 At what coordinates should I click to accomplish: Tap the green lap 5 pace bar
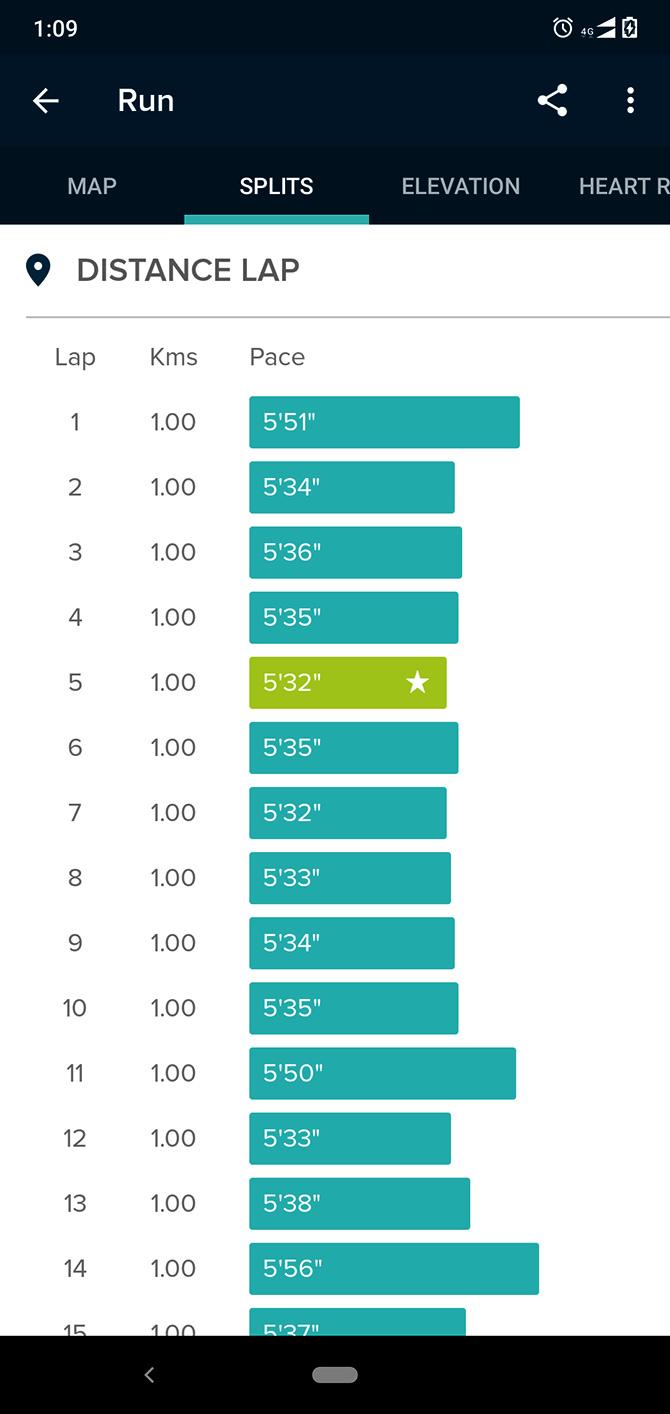pos(348,683)
